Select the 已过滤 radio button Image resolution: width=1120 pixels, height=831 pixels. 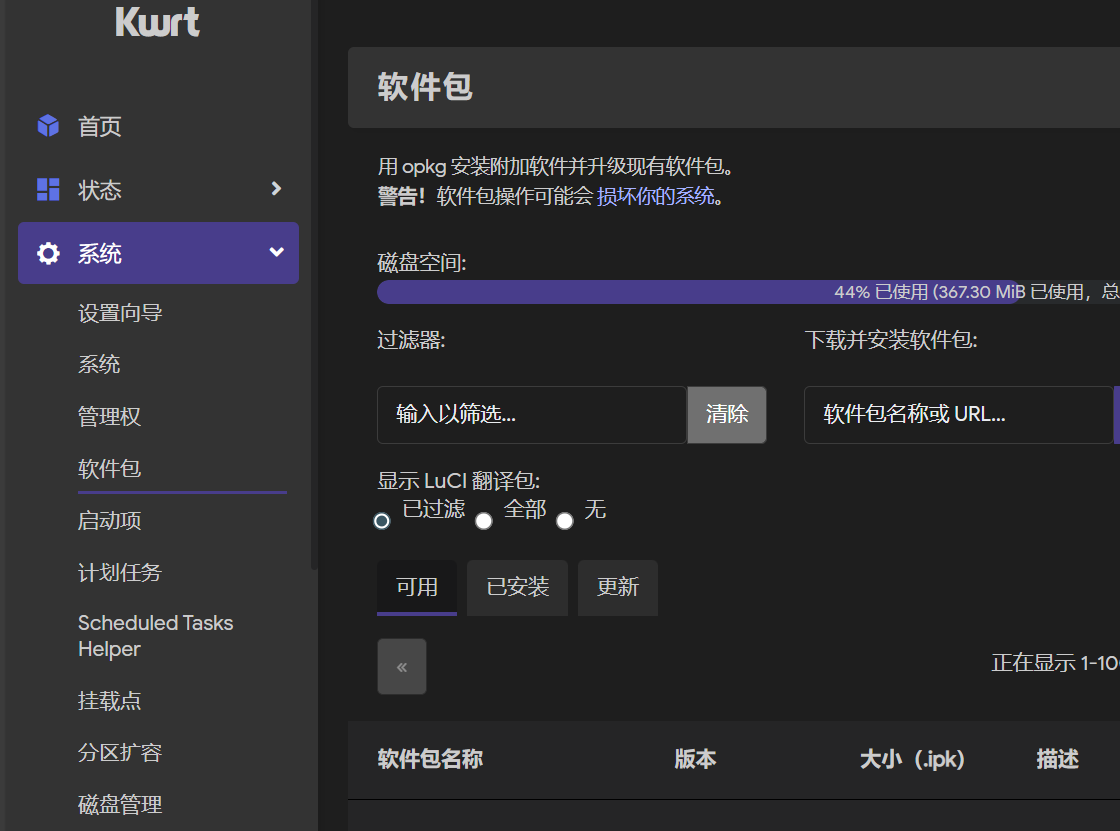(x=382, y=521)
